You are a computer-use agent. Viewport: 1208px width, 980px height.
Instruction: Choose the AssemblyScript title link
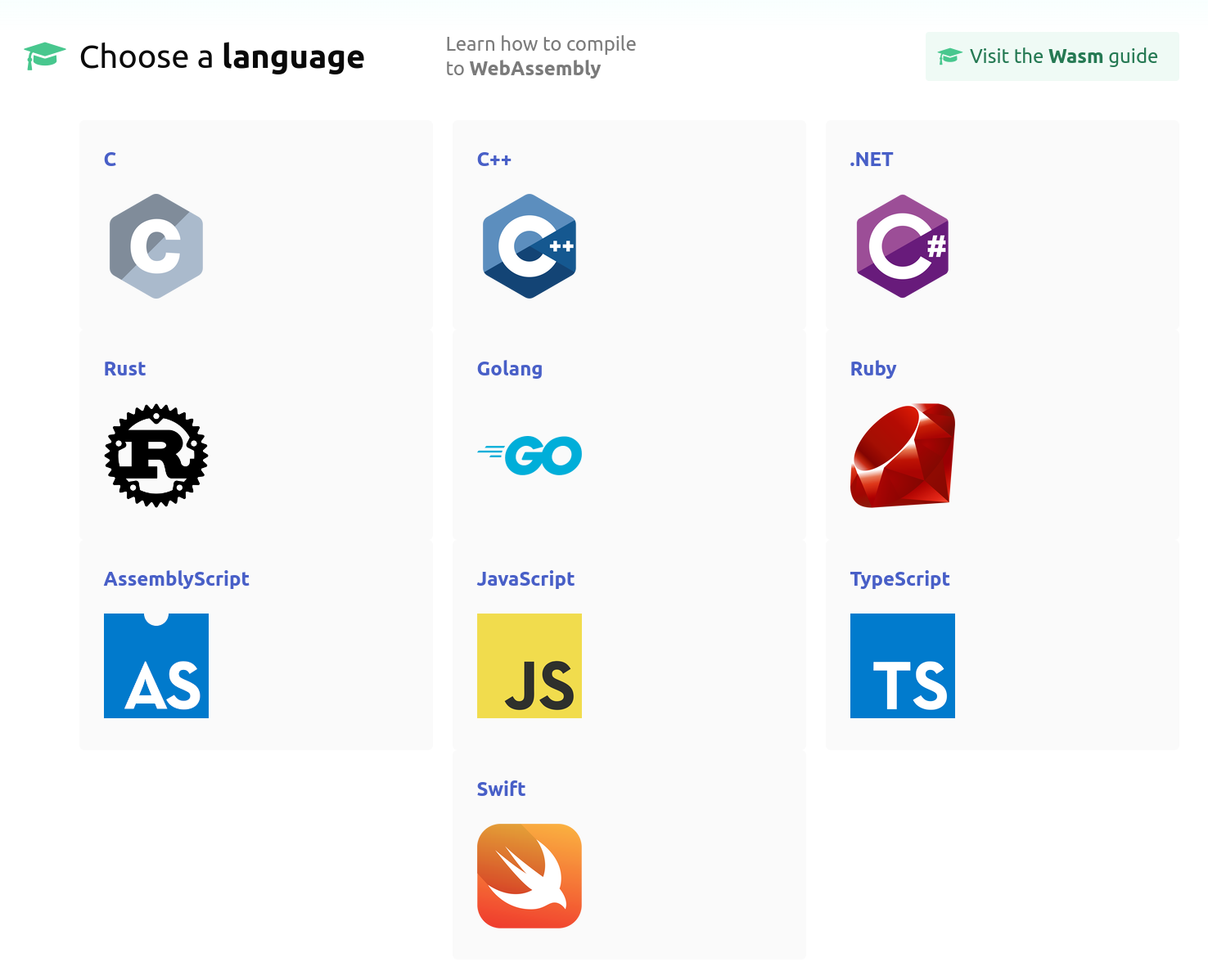177,579
